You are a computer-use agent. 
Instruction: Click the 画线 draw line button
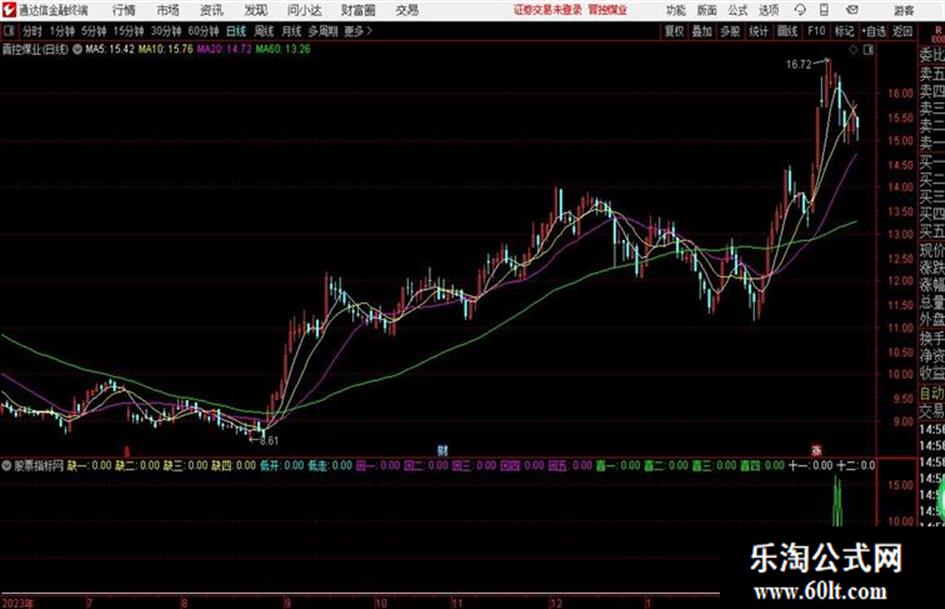(x=787, y=31)
